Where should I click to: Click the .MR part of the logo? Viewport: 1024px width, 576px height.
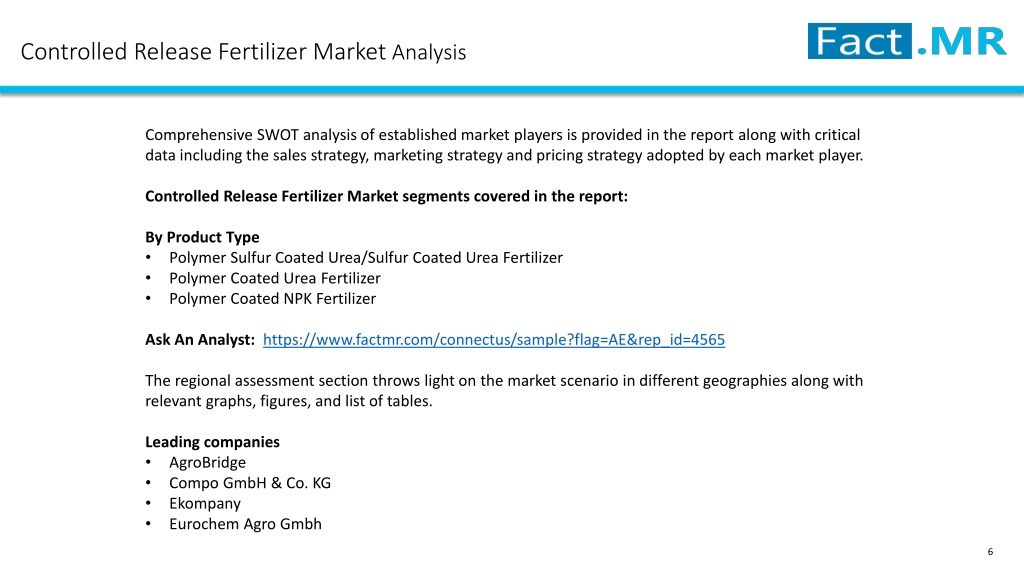[x=961, y=41]
